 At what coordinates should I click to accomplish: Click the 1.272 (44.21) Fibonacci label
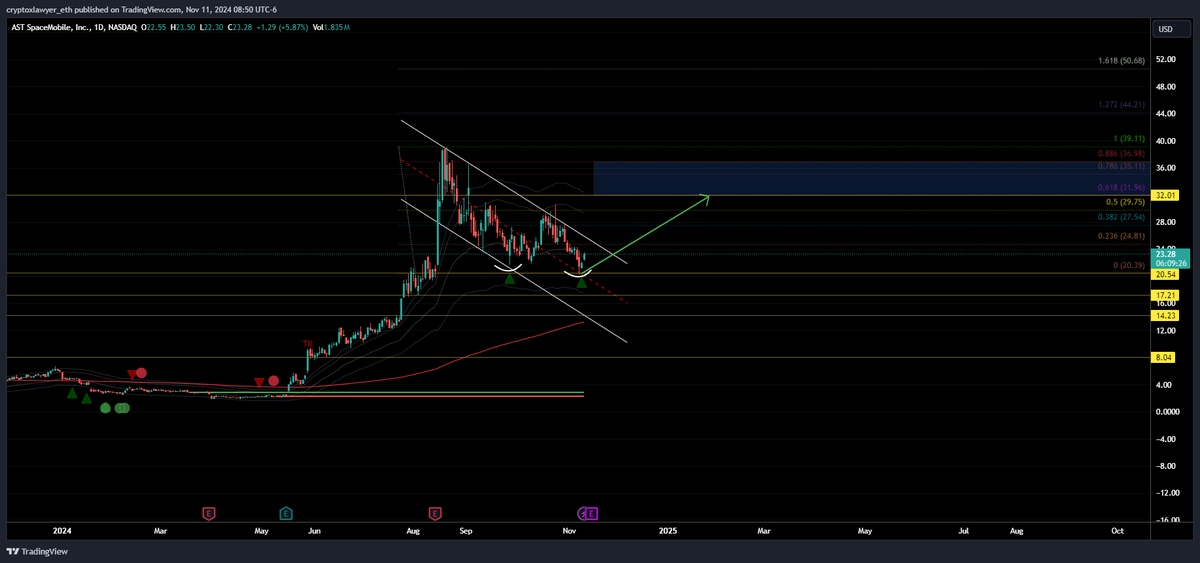(1121, 104)
